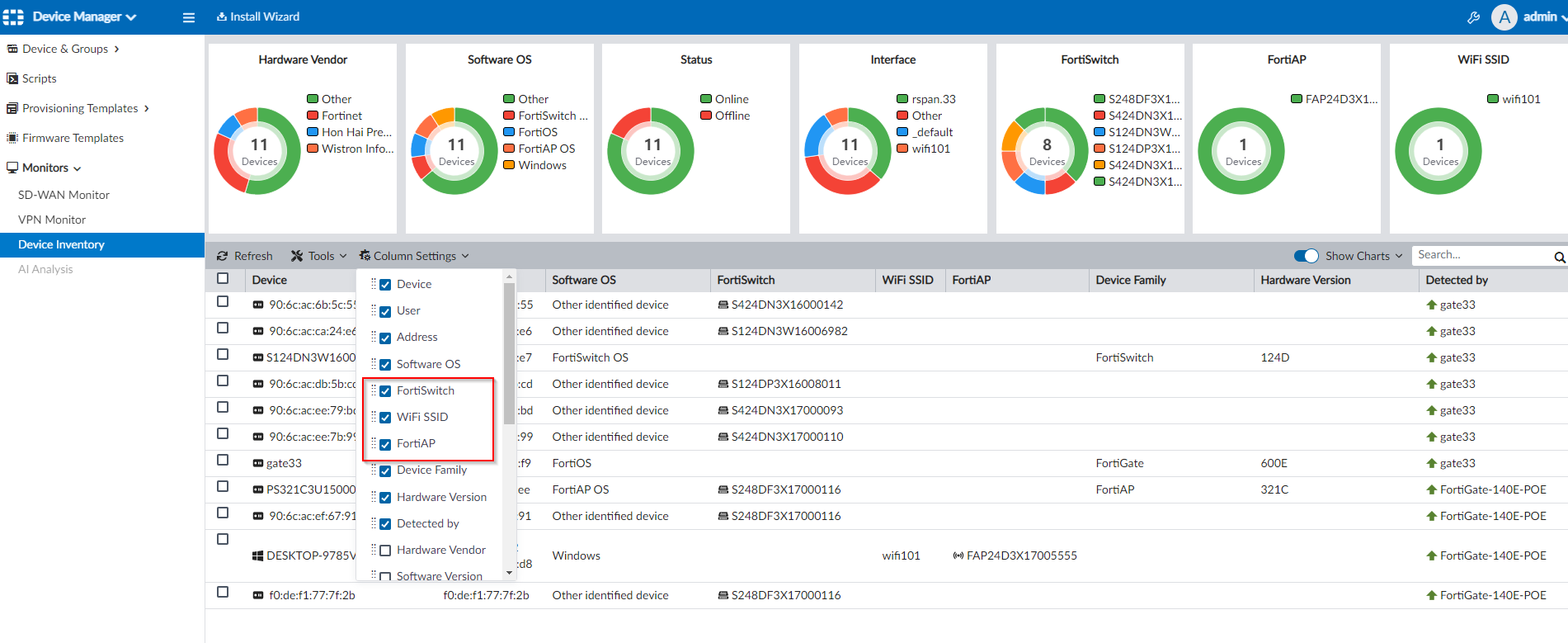Uncheck the FortiSwitch column checkbox
This screenshot has width=1568, height=643.
pos(385,391)
